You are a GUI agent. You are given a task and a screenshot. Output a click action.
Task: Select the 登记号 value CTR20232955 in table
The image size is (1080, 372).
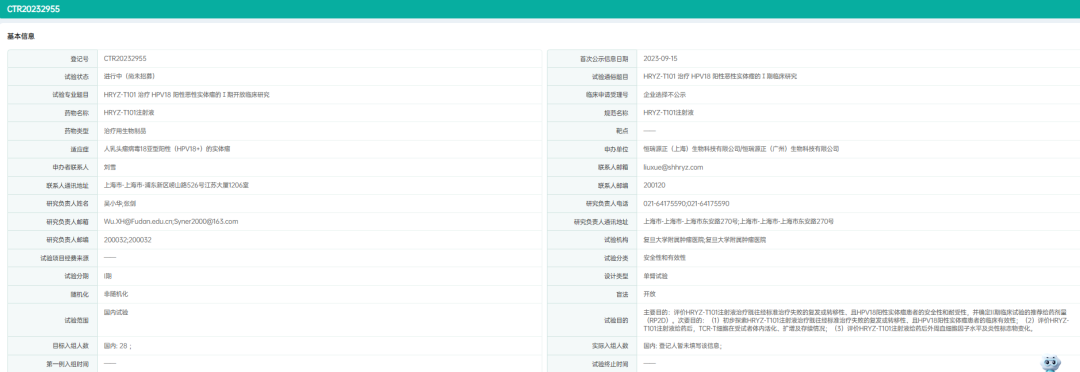click(x=125, y=59)
